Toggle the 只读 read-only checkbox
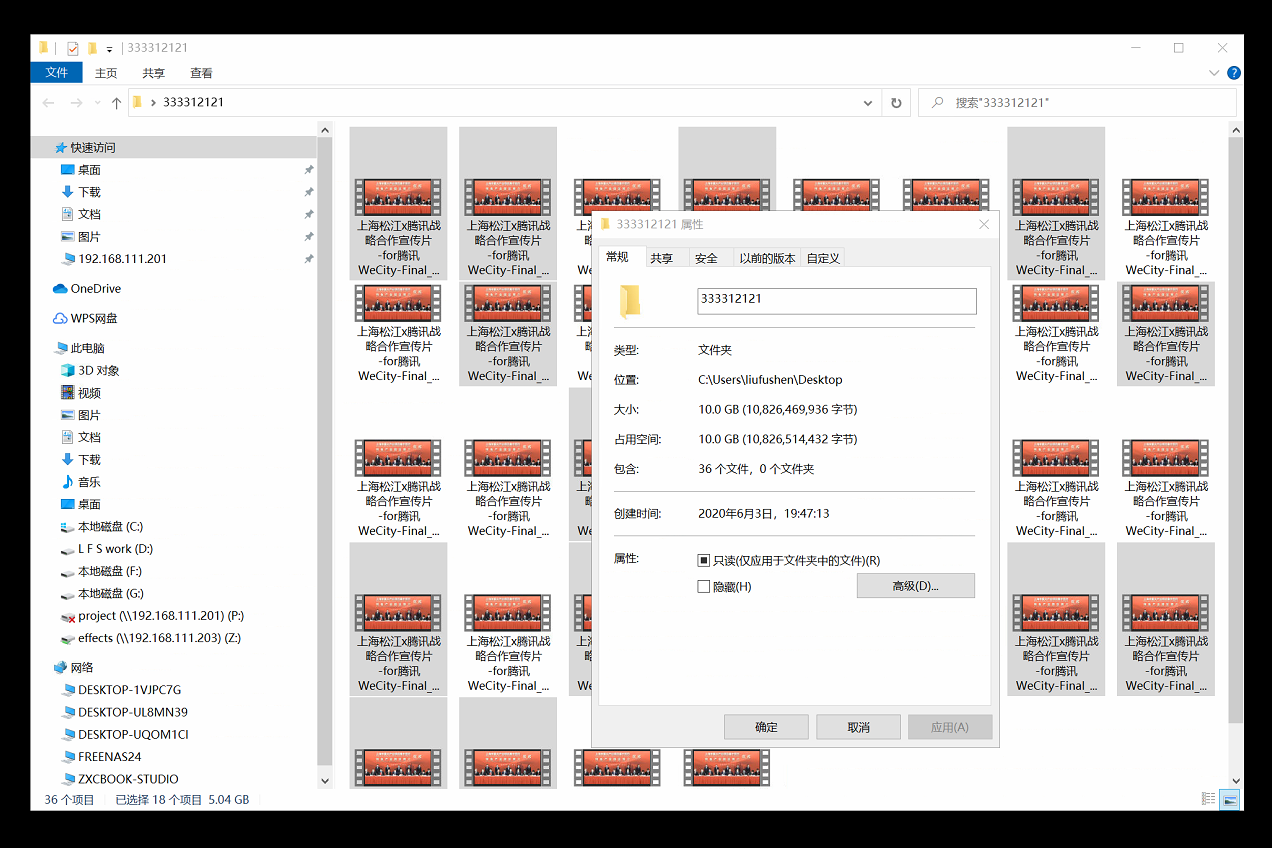The width and height of the screenshot is (1272, 848). pyautogui.click(x=704, y=561)
